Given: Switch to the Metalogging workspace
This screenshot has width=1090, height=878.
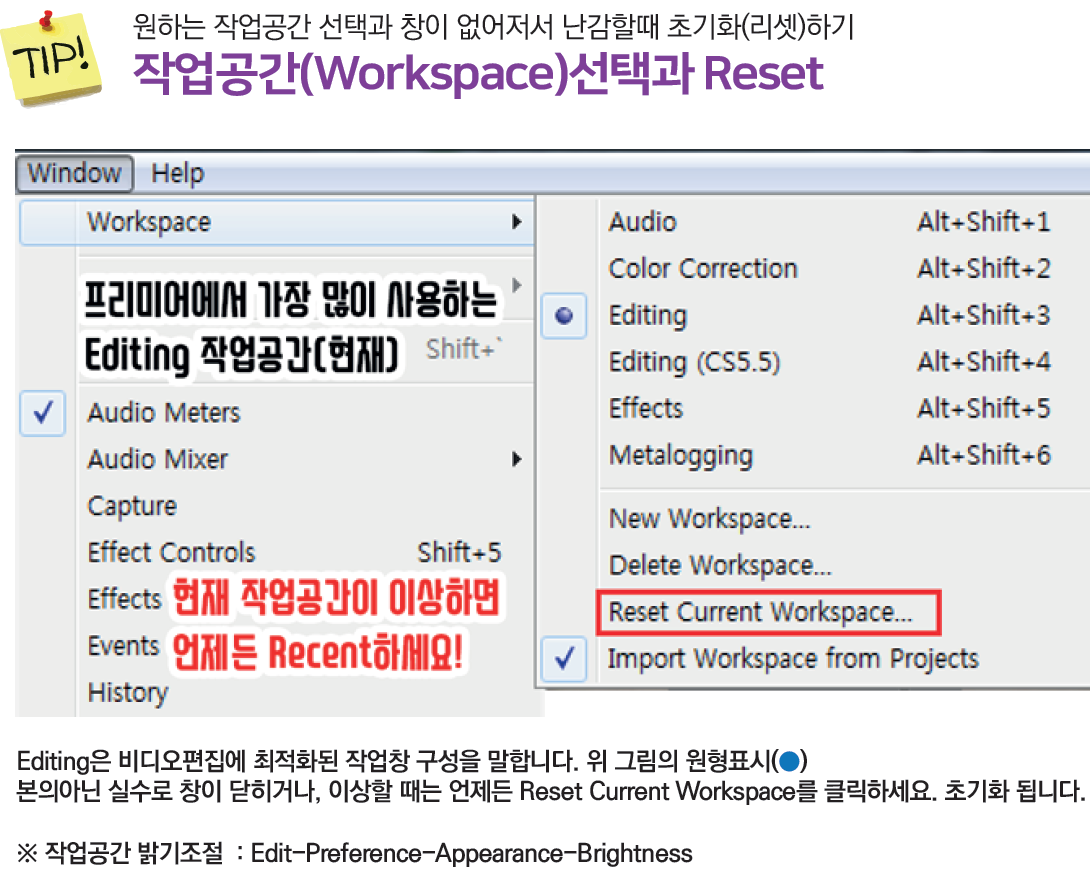Looking at the screenshot, I should click(x=681, y=456).
